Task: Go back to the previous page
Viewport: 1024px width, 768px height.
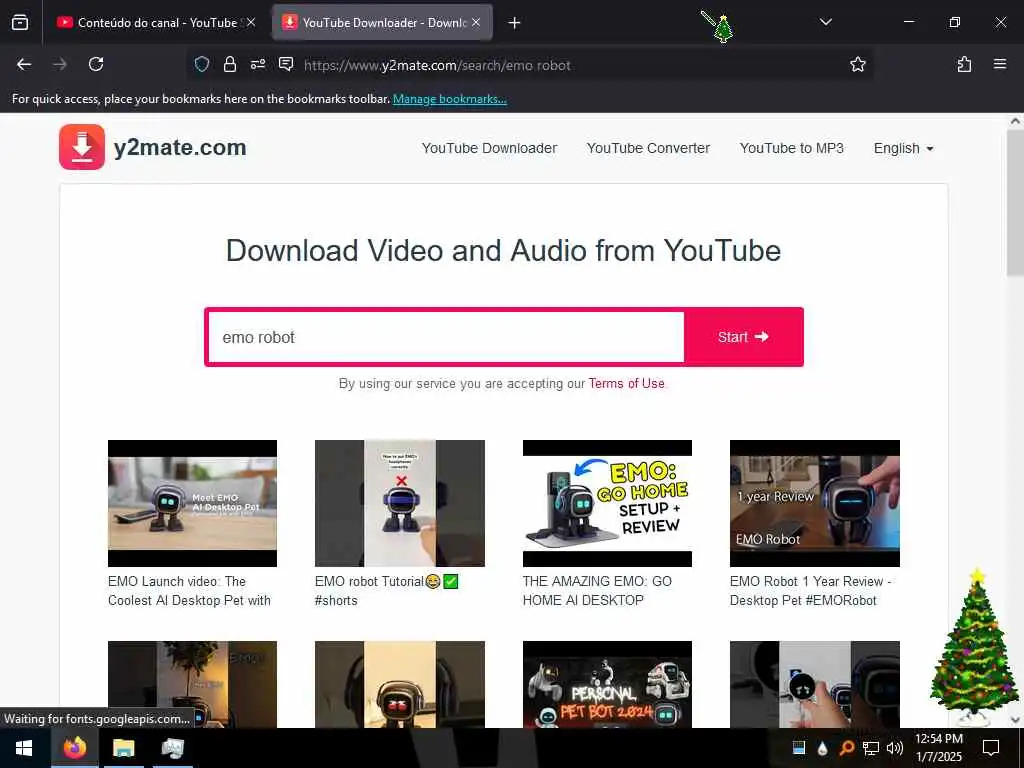Action: click(x=24, y=64)
